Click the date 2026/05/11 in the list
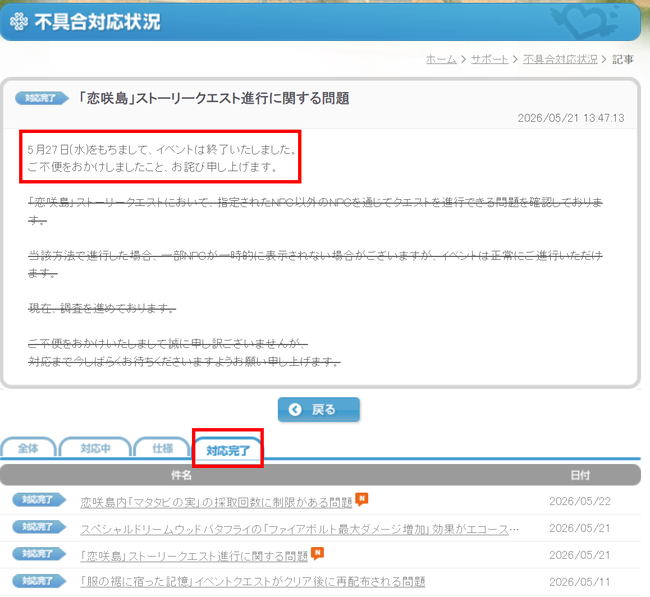Image resolution: width=650 pixels, height=597 pixels. click(580, 582)
